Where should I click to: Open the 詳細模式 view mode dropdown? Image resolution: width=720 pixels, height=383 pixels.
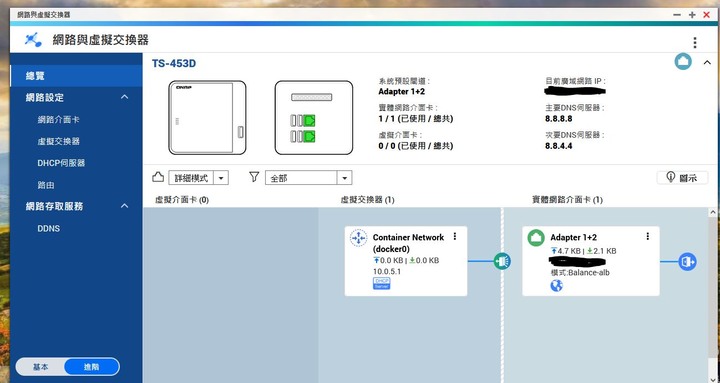[x=198, y=178]
